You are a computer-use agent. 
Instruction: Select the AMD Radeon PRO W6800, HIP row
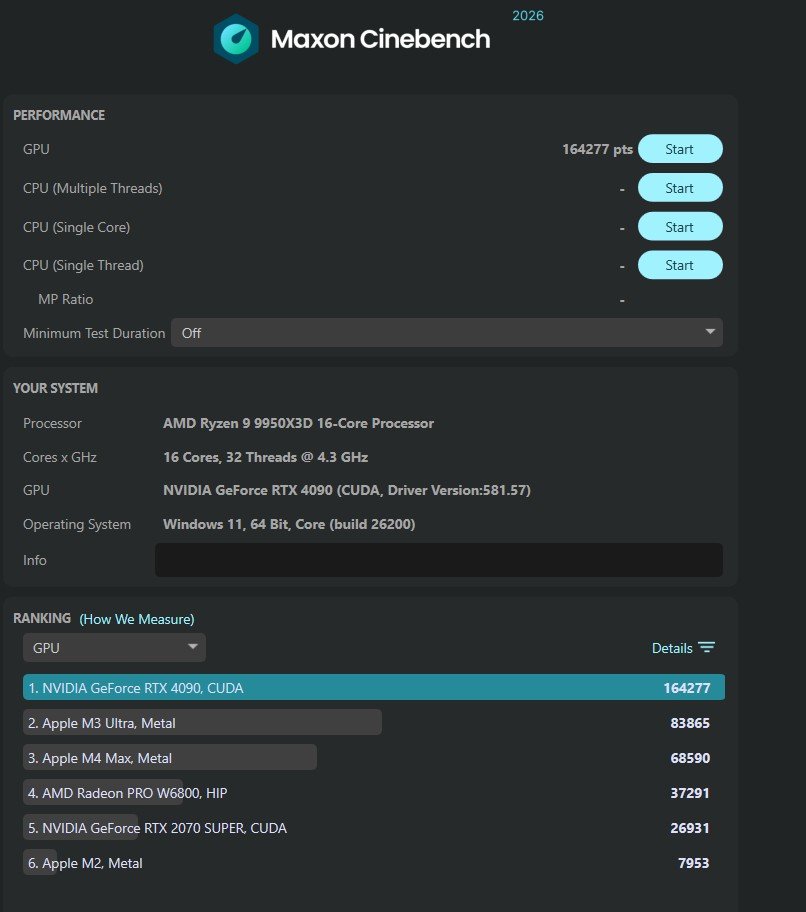[x=374, y=792]
